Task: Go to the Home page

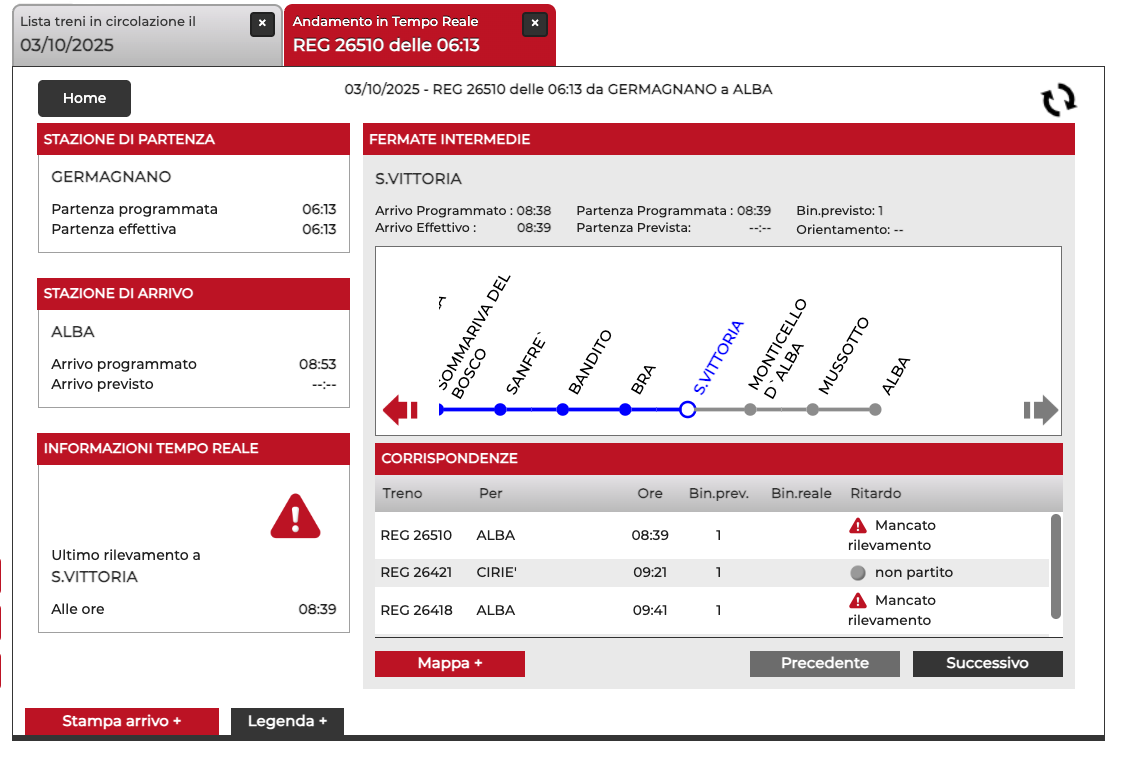Action: 84,98
